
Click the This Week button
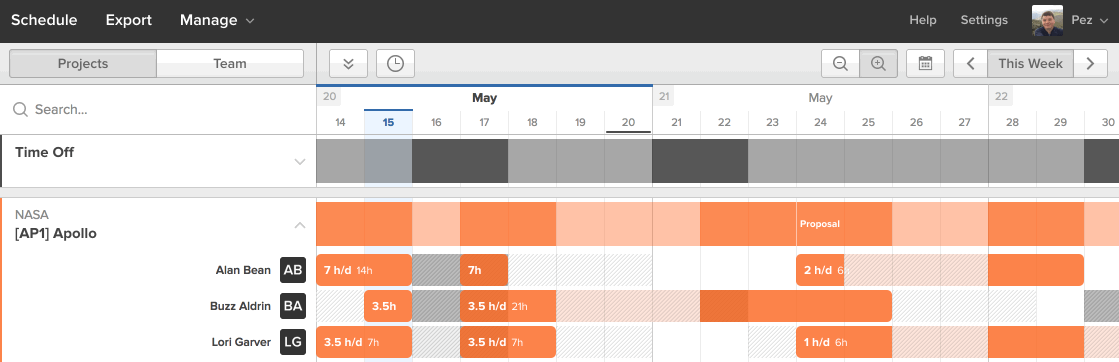tap(1031, 64)
